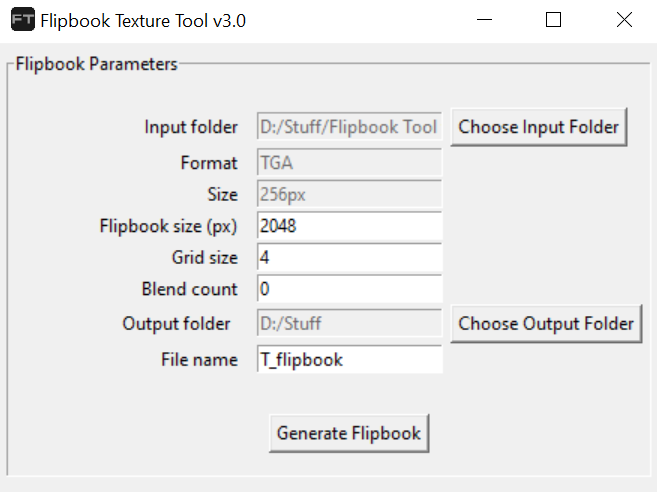Click the Flipbook Parameters group heading
The image size is (657, 492).
click(96, 64)
